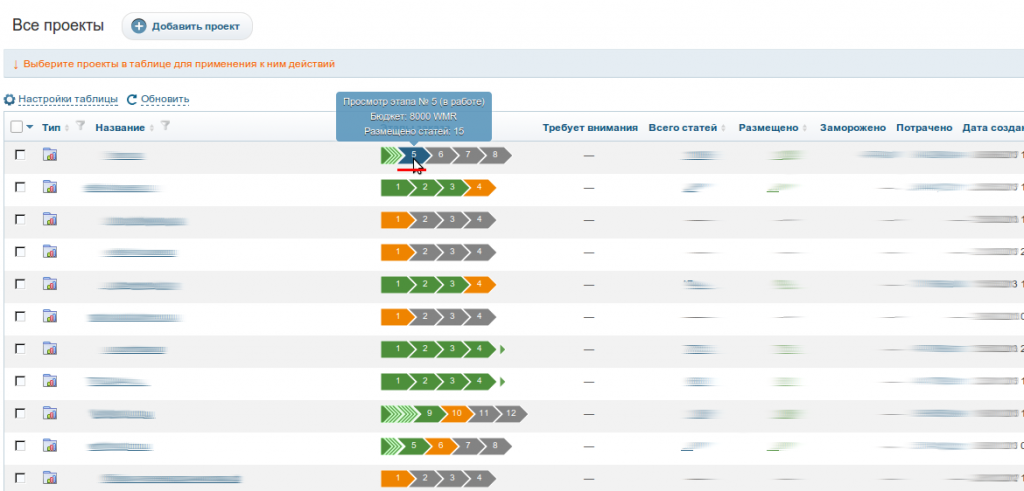Click the sort arrows next to Размещено
Screen dimensions: 1024x491
point(805,128)
